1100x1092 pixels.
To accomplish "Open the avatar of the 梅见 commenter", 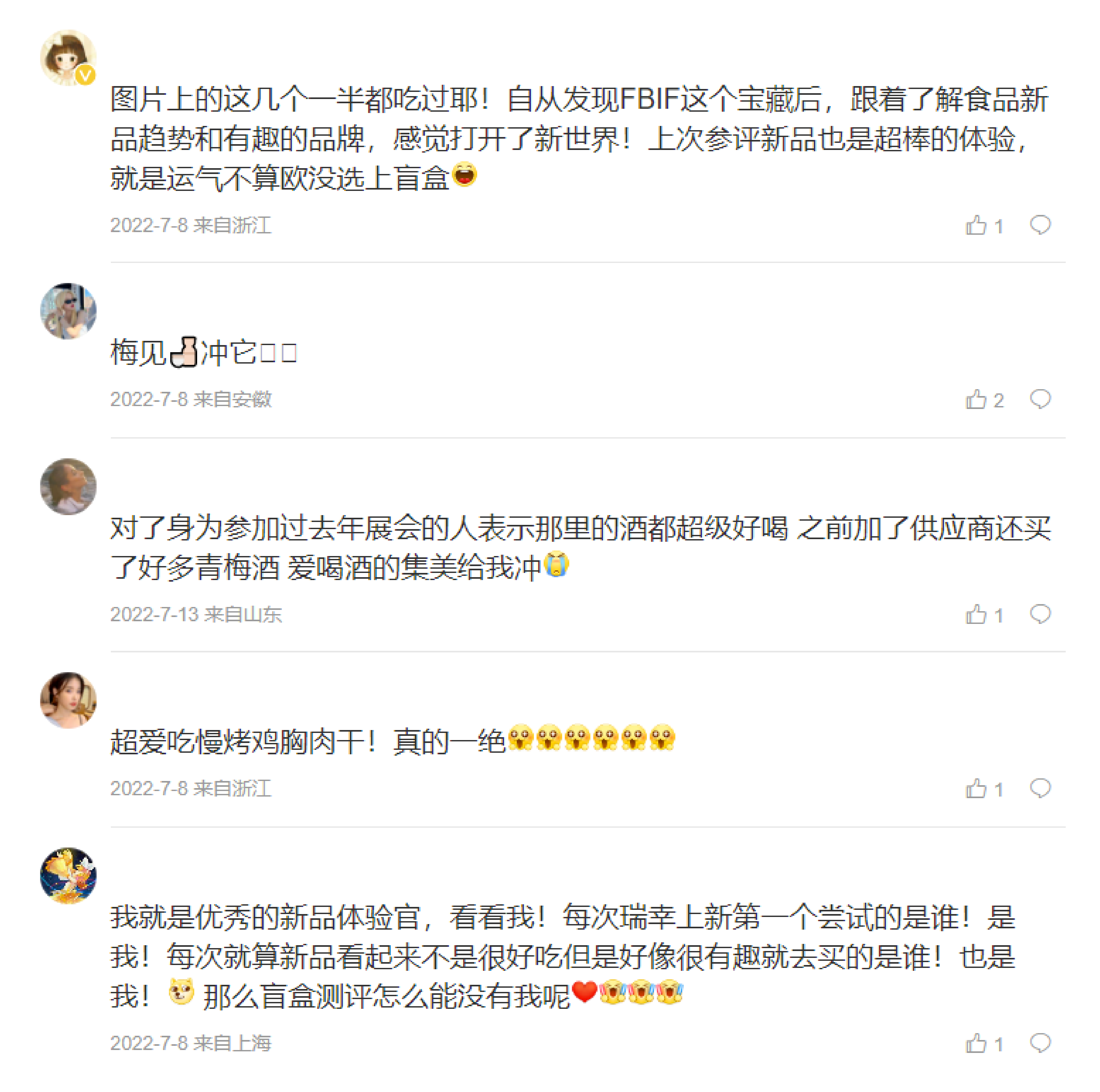I will (68, 311).
